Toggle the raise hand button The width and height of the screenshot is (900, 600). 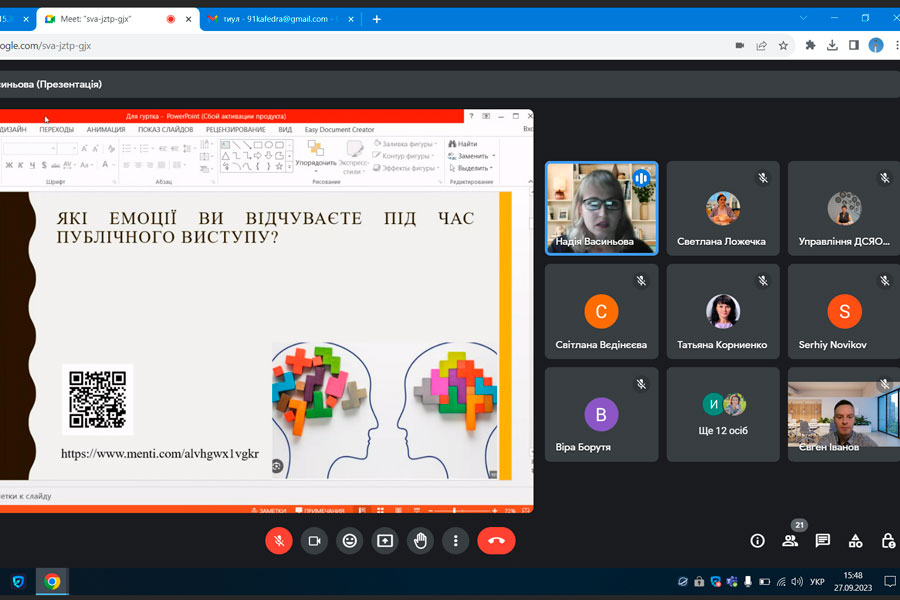pos(420,540)
